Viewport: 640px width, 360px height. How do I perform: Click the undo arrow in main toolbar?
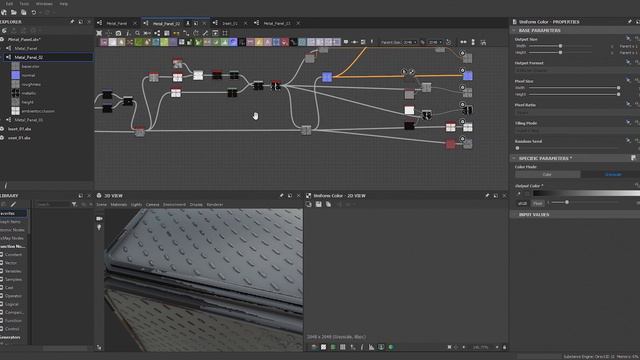(x=33, y=13)
